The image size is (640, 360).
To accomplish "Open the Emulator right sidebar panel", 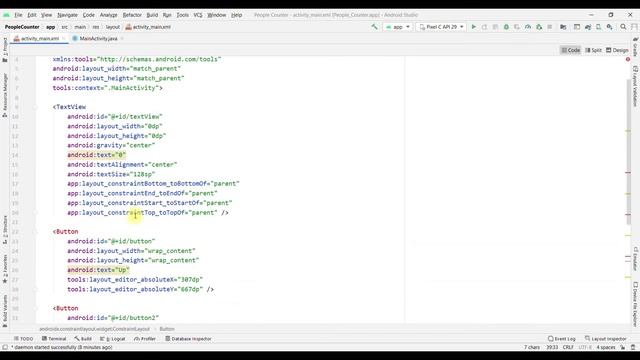I will coord(636,258).
